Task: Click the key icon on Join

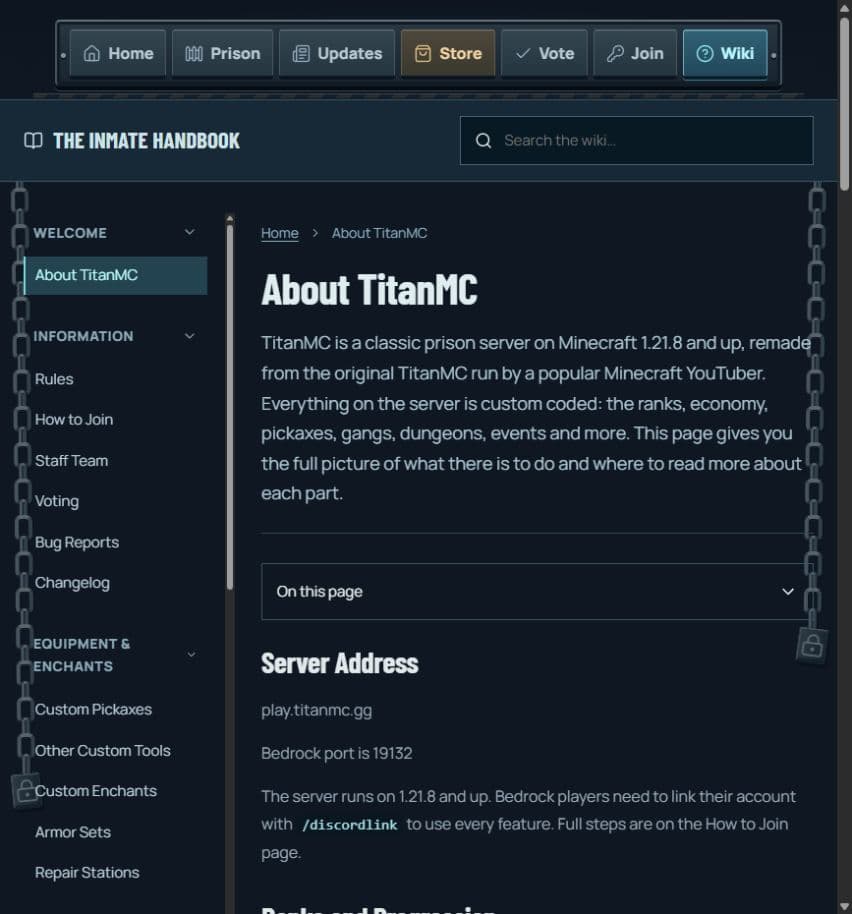Action: point(615,54)
